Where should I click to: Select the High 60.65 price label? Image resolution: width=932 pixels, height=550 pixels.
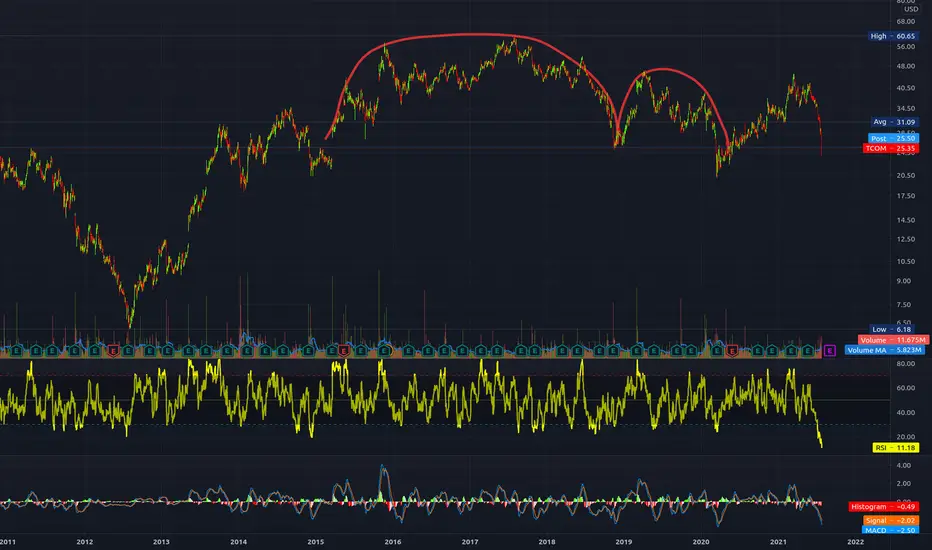coord(893,36)
